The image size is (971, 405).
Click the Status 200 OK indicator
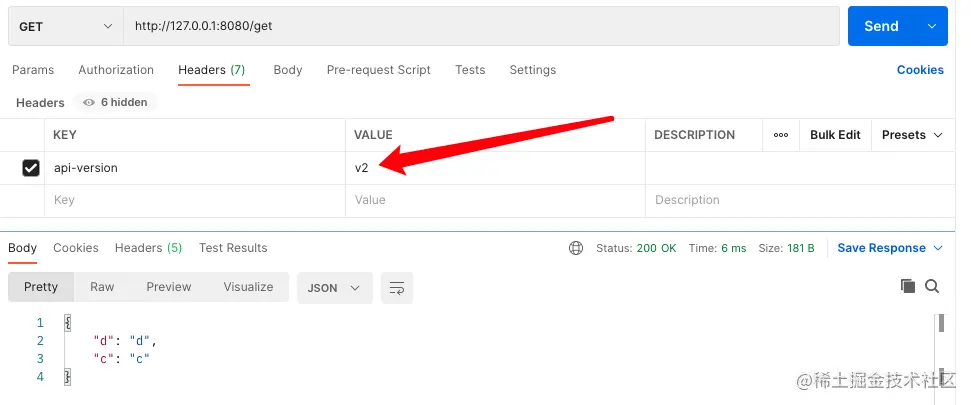[x=636, y=248]
